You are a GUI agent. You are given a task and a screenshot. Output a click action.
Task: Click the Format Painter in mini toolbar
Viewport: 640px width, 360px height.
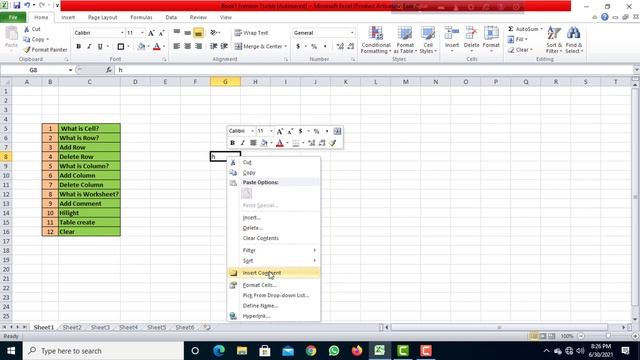(x=333, y=143)
